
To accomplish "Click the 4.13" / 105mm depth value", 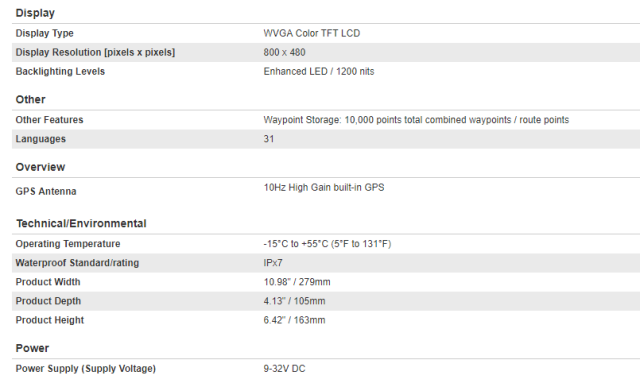I will [x=294, y=301].
